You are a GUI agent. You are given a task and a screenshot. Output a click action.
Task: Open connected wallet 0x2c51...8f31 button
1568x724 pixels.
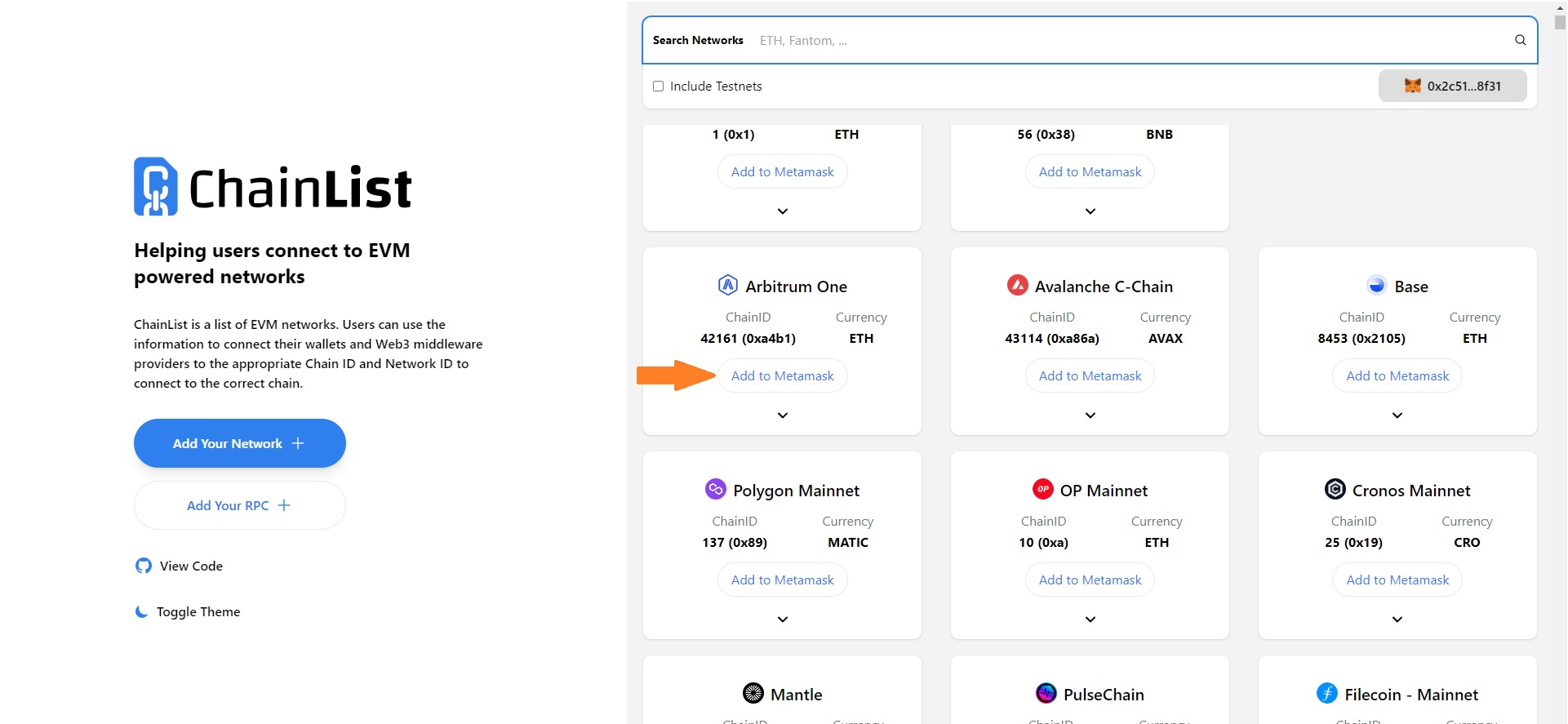(1453, 86)
